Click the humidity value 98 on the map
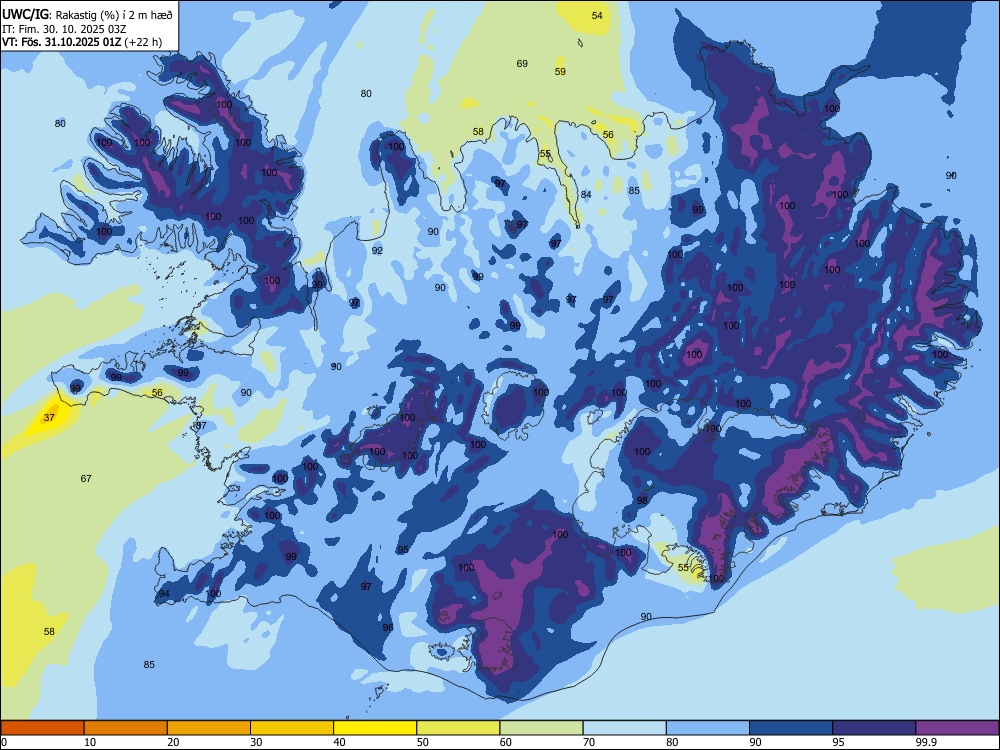 [x=642, y=500]
